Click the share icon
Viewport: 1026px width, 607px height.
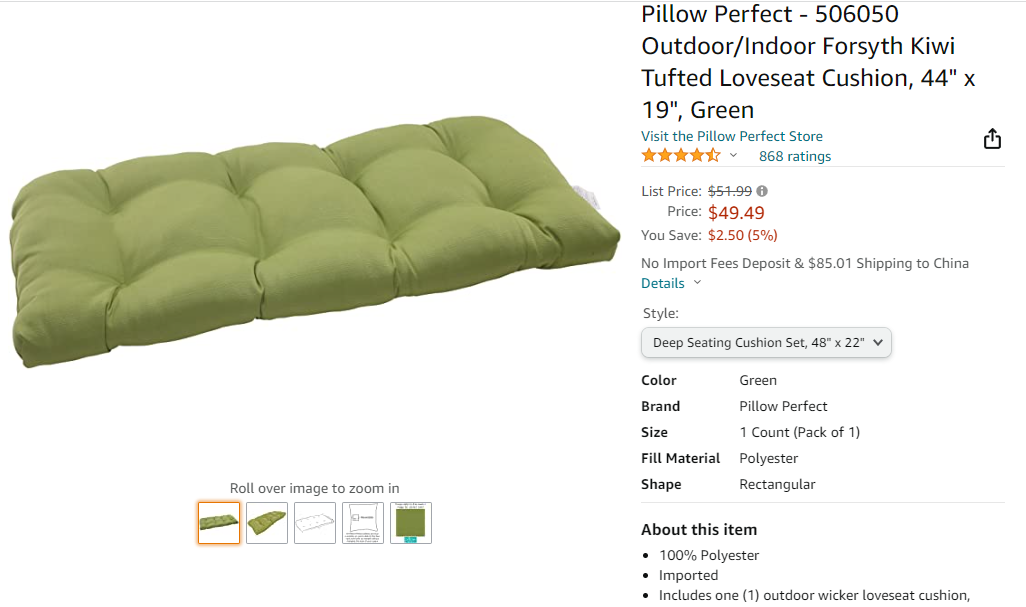coord(992,139)
